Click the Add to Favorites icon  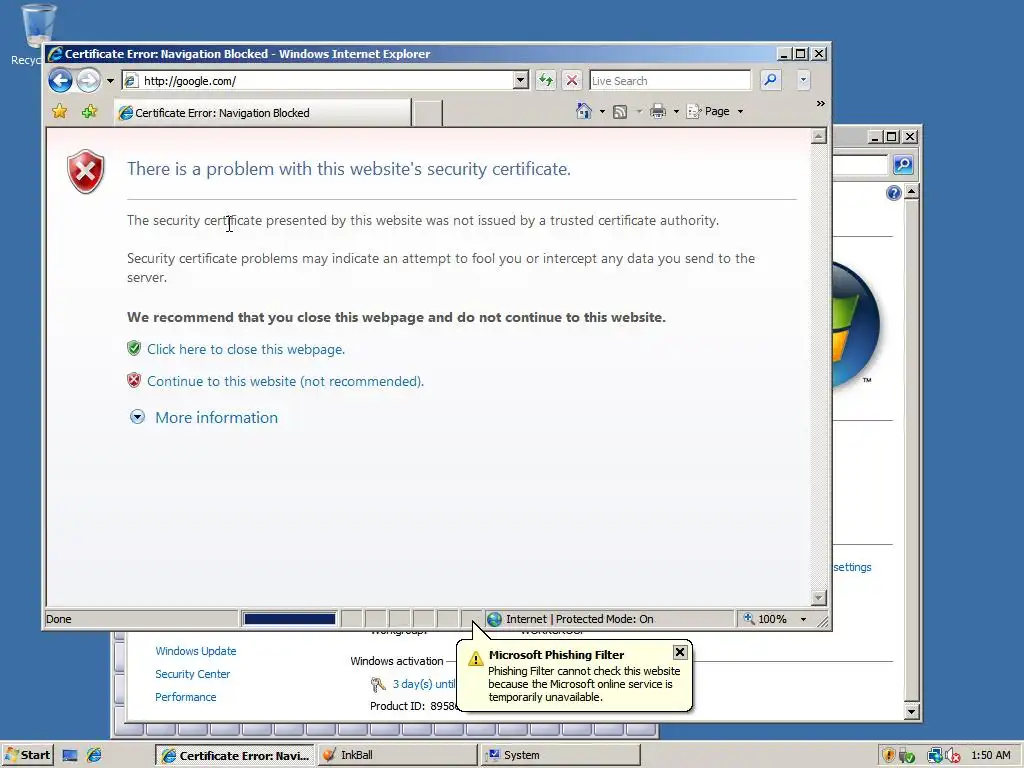click(89, 112)
